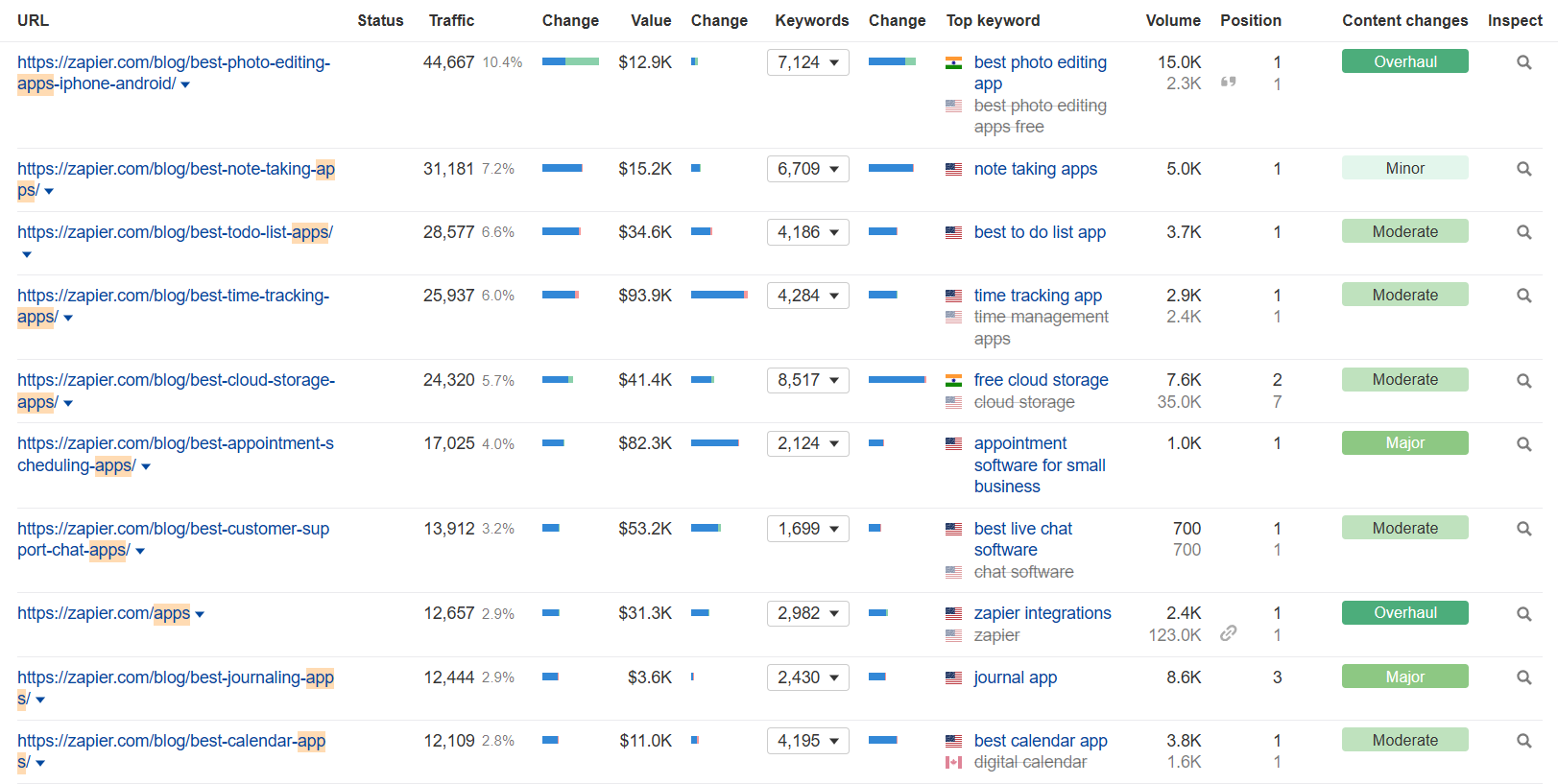This screenshot has height=784, width=1558.
Task: Click keywords change bar for cloud-storage row
Action: (897, 380)
